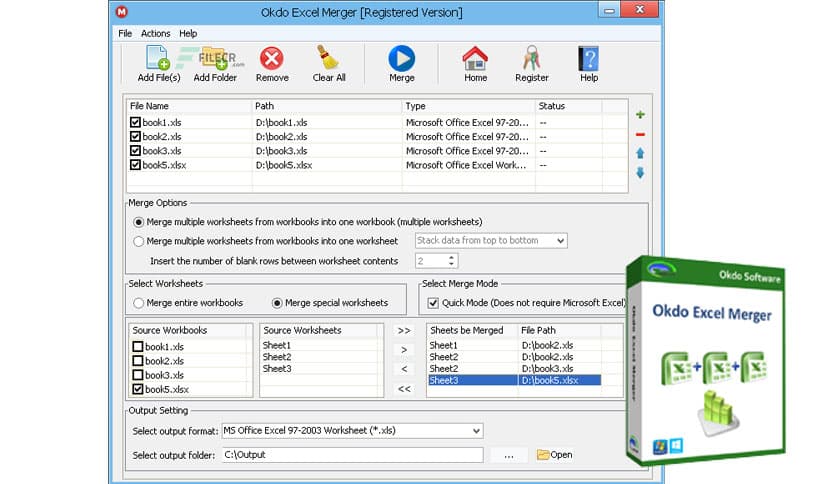
Task: Uncheck book5.xlsx in the file list
Action: point(135,165)
